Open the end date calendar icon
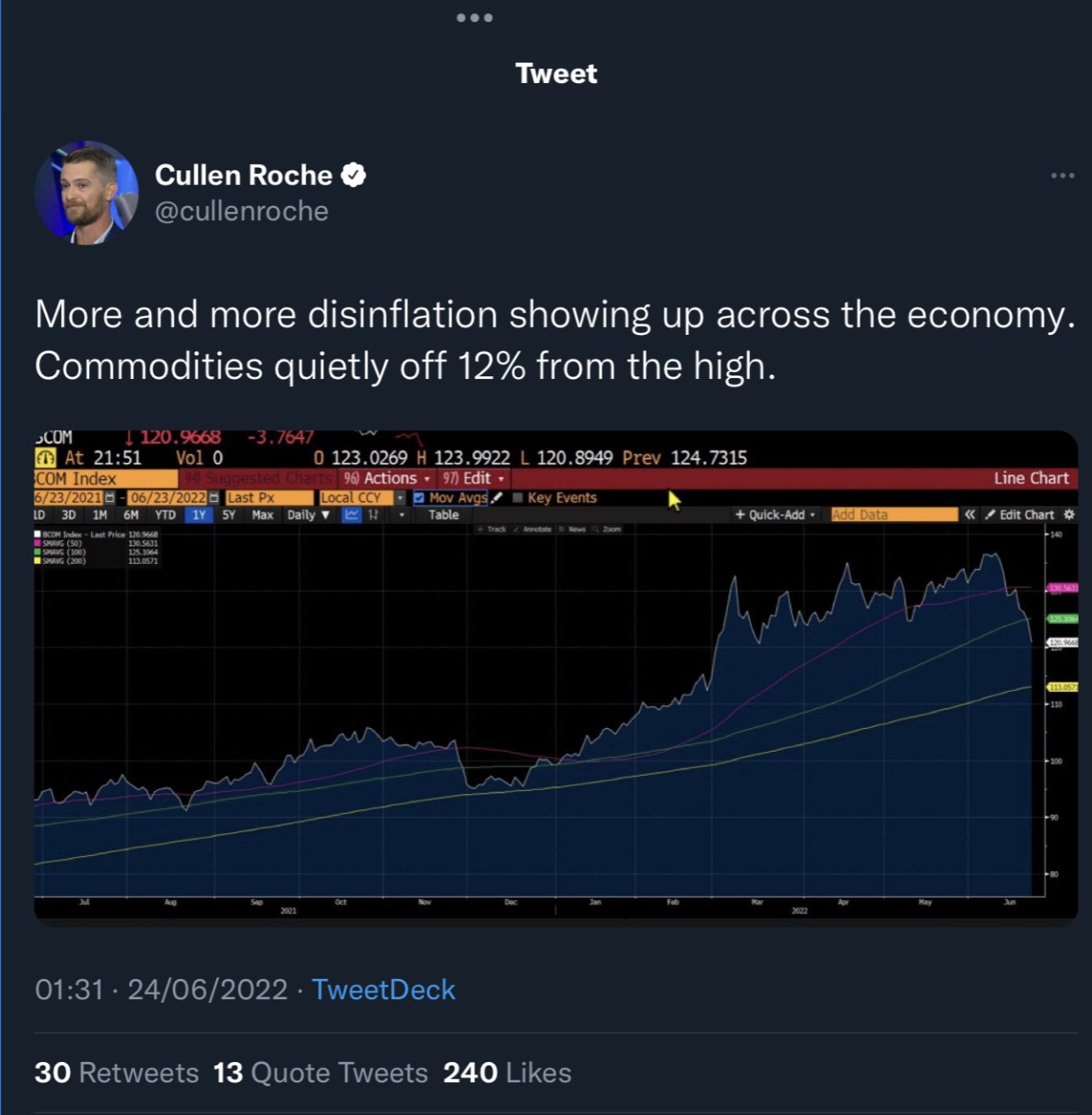This screenshot has width=1092, height=1115. 214,497
